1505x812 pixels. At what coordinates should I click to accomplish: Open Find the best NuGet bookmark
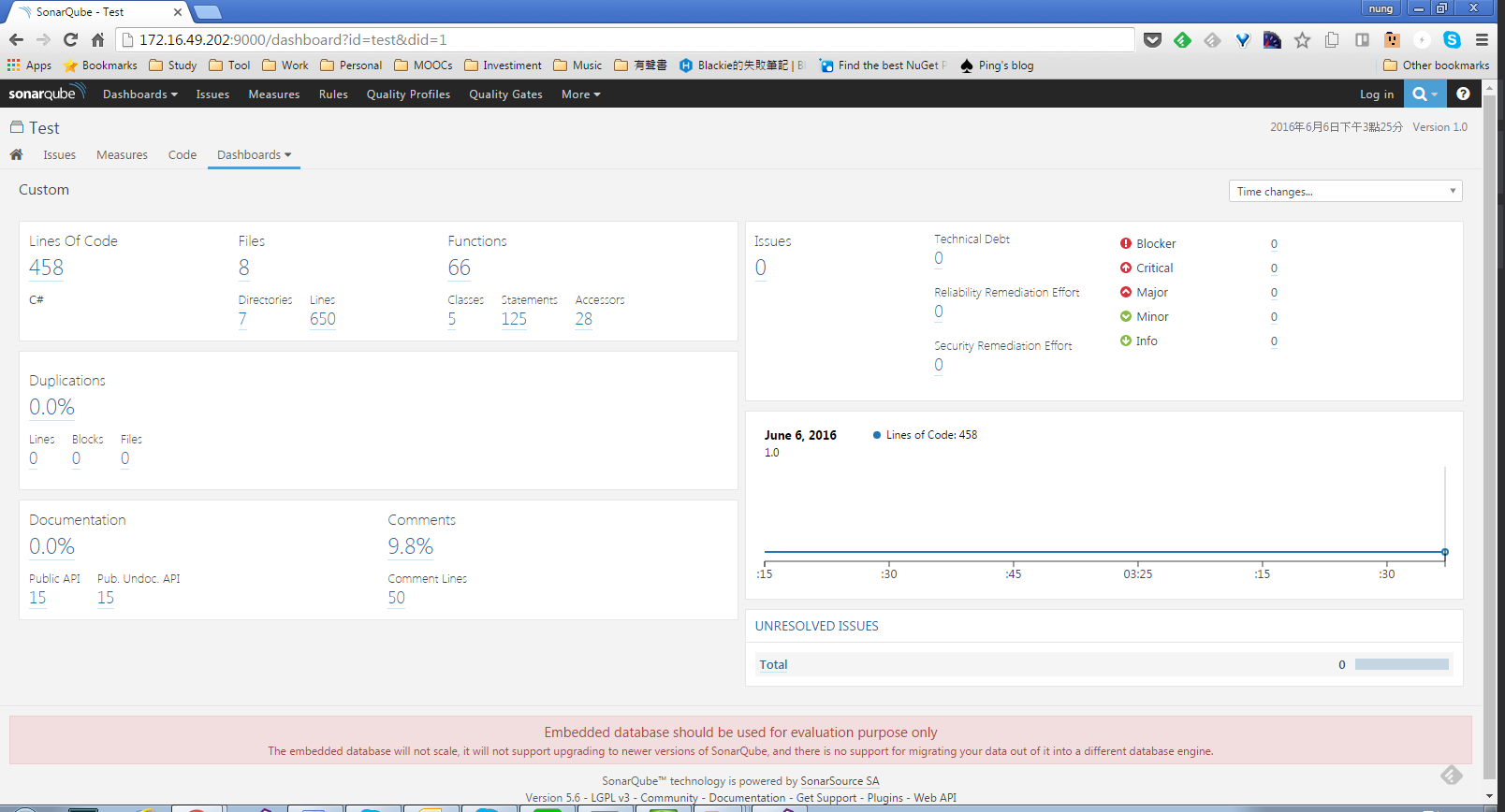pos(884,65)
